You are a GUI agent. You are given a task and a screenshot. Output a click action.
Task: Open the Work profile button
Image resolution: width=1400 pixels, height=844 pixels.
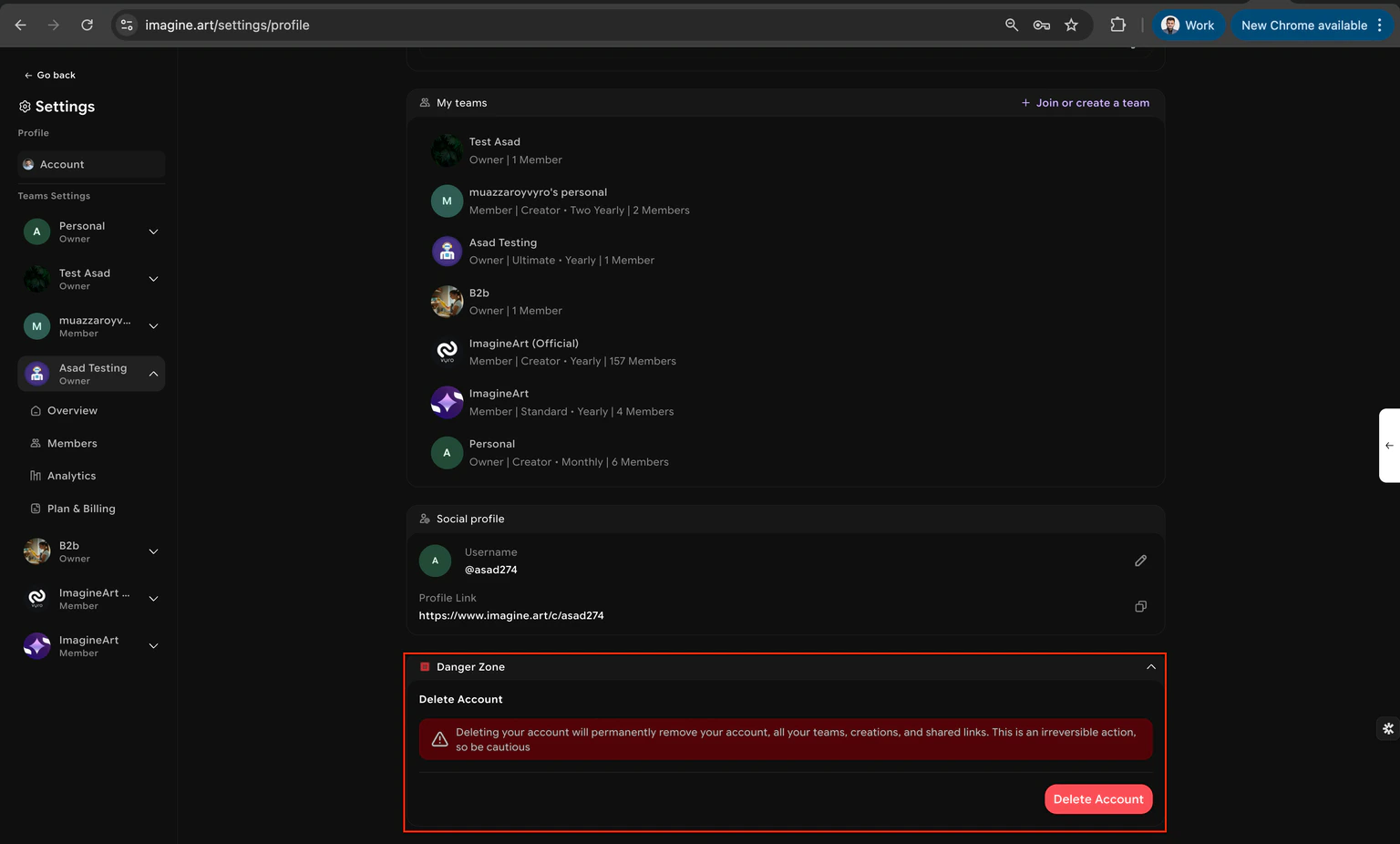(1188, 25)
